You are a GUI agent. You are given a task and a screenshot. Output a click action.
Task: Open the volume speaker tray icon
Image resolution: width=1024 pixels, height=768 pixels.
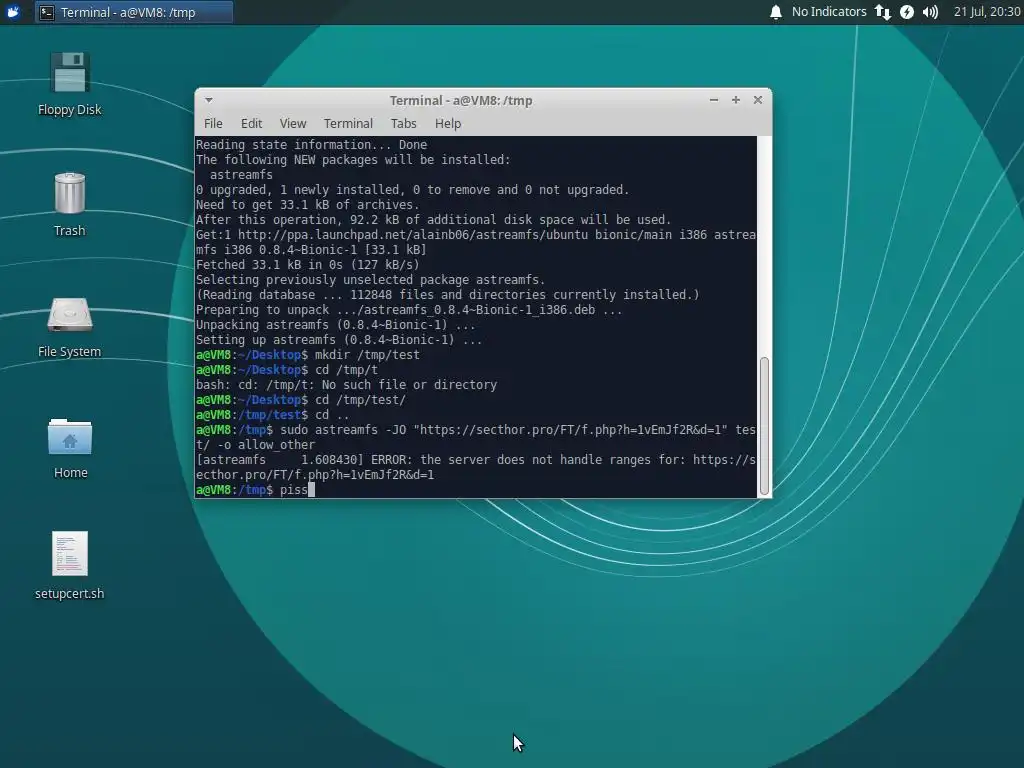[x=931, y=12]
